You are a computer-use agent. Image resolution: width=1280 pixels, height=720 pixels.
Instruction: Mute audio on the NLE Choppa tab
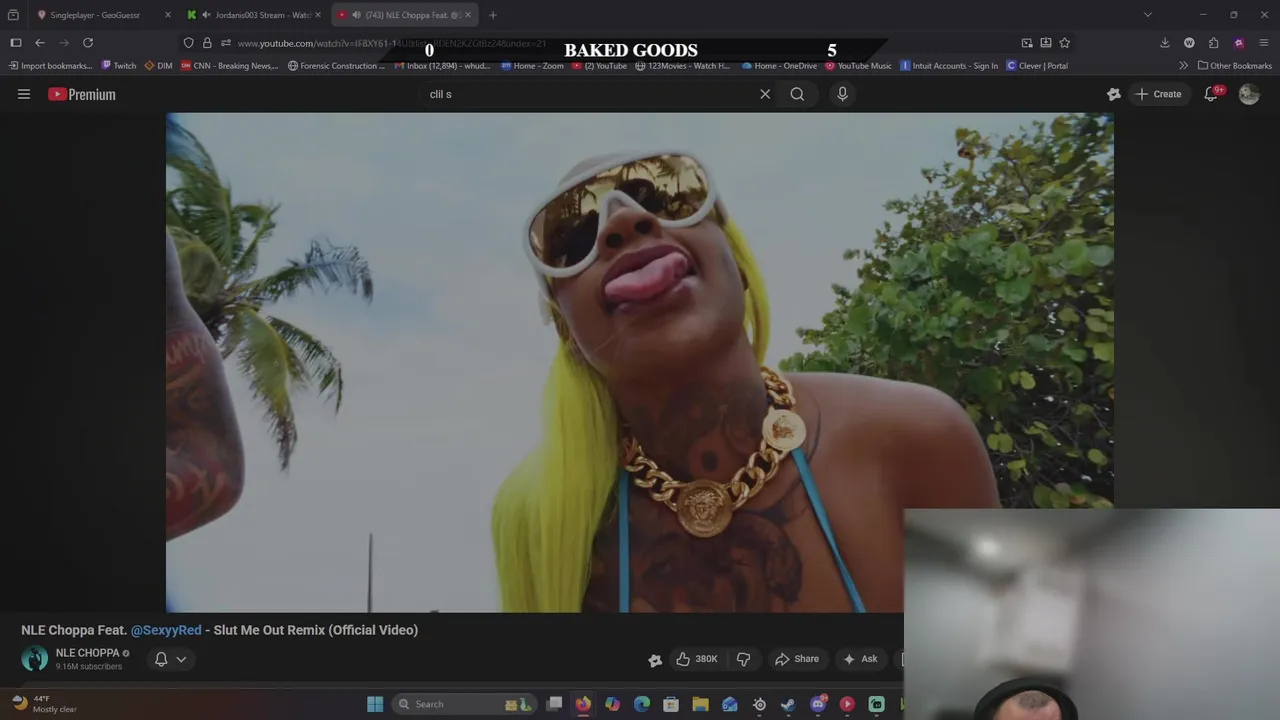tap(356, 15)
